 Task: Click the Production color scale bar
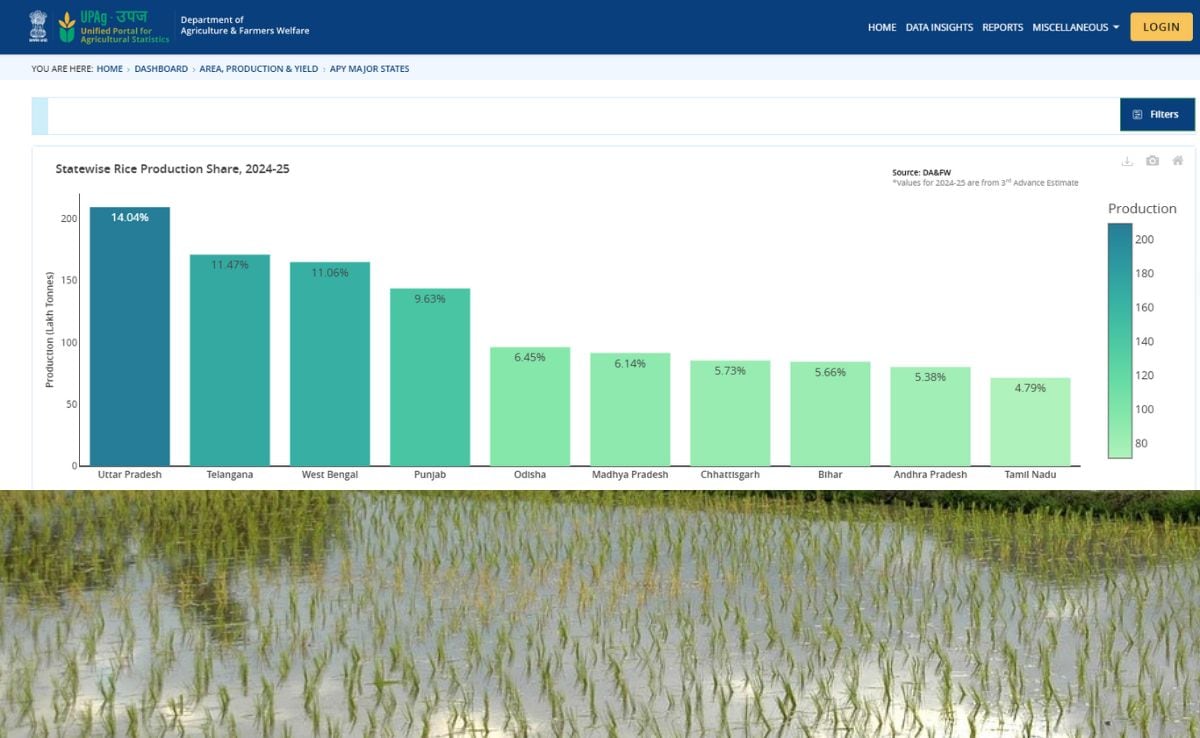[x=1119, y=340]
